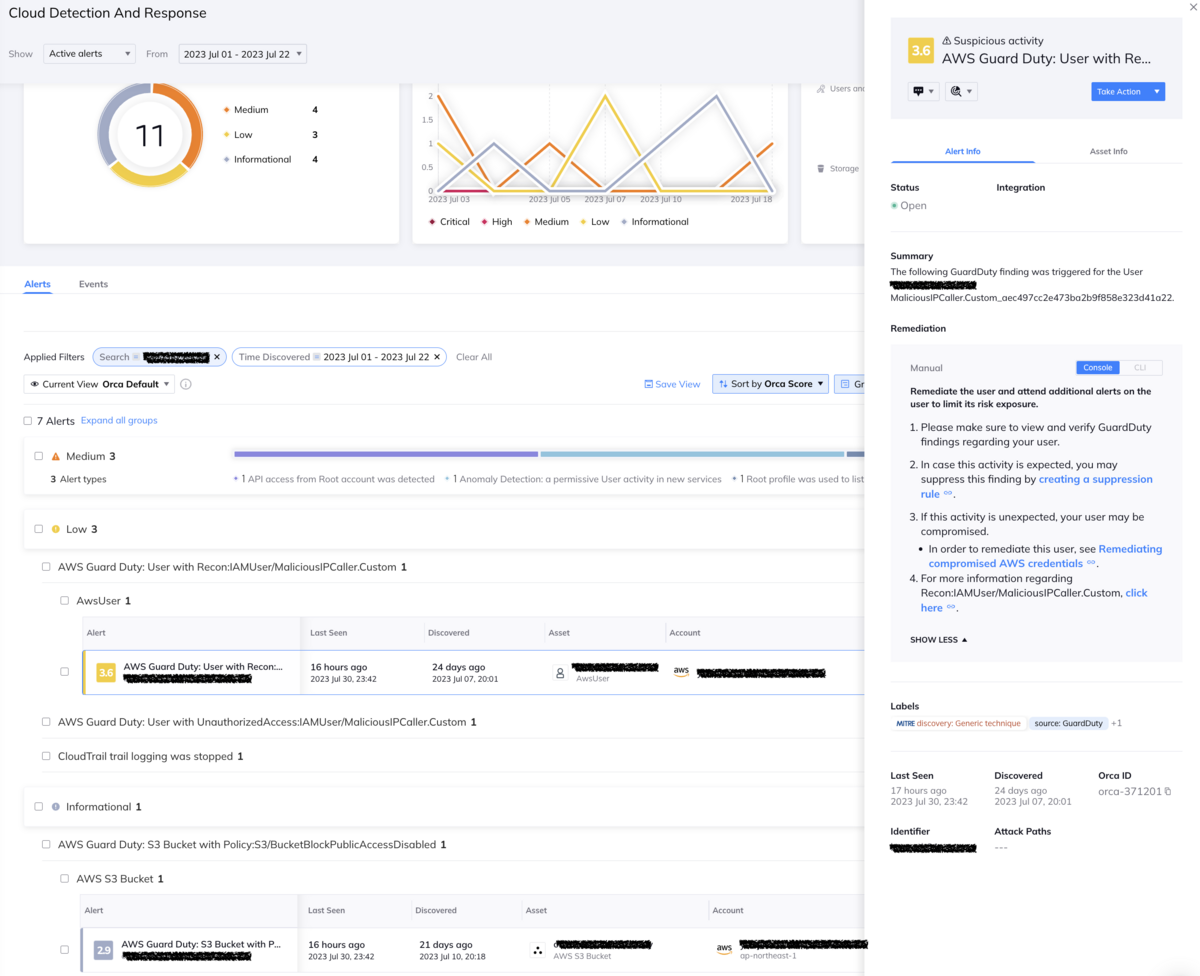The width and height of the screenshot is (1200, 976).
Task: Open the Current View Orca Default dropdown
Action: (99, 384)
